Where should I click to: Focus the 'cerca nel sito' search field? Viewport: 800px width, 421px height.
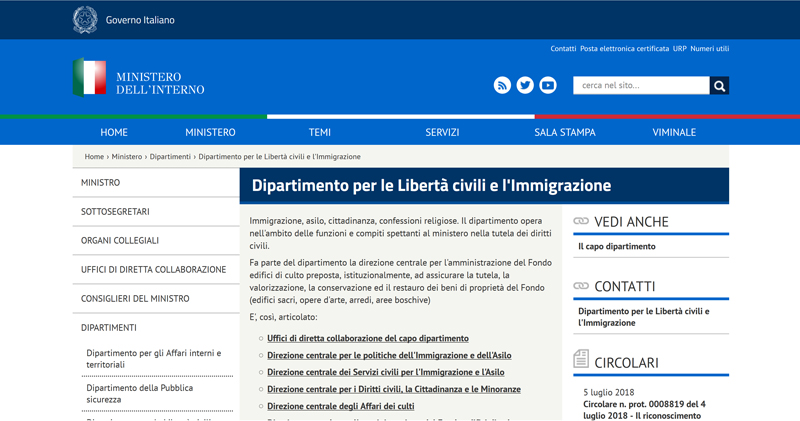click(x=640, y=86)
